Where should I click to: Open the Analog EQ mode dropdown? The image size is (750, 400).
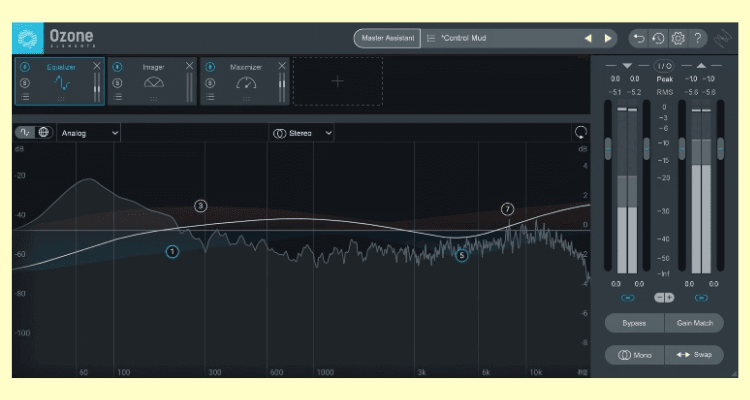[88, 133]
